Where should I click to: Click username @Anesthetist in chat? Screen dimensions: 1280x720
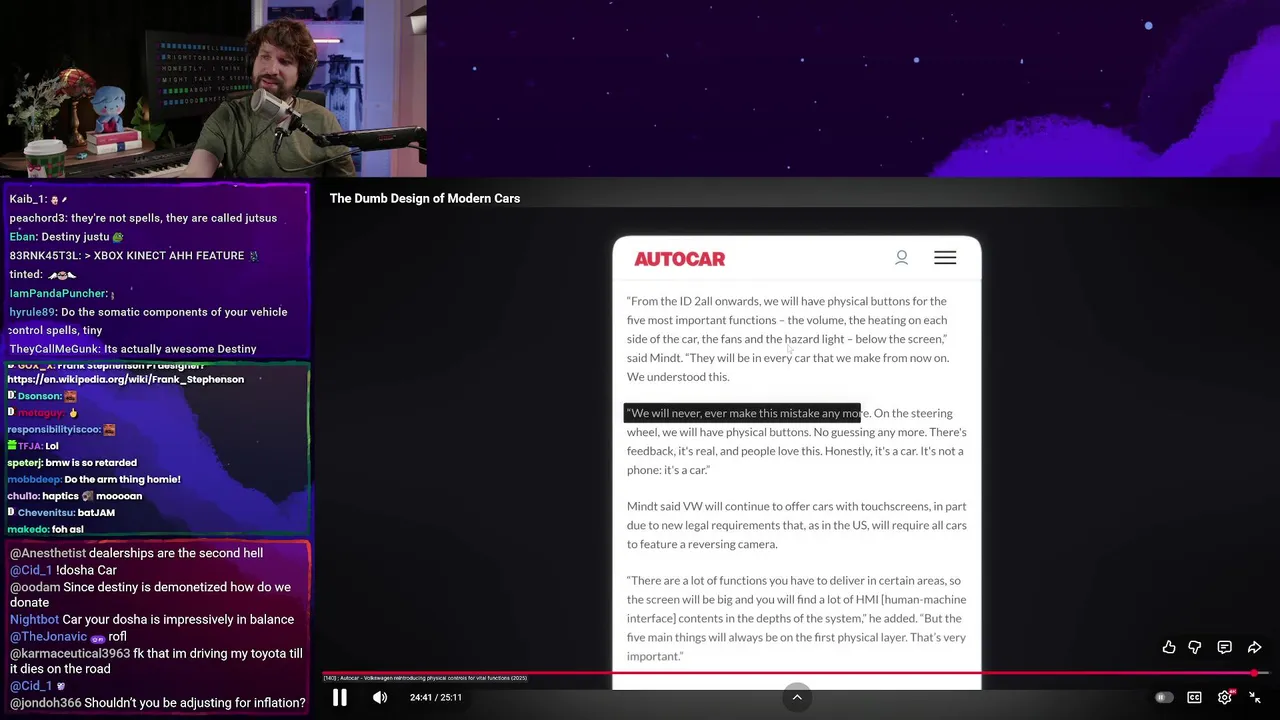tap(48, 553)
